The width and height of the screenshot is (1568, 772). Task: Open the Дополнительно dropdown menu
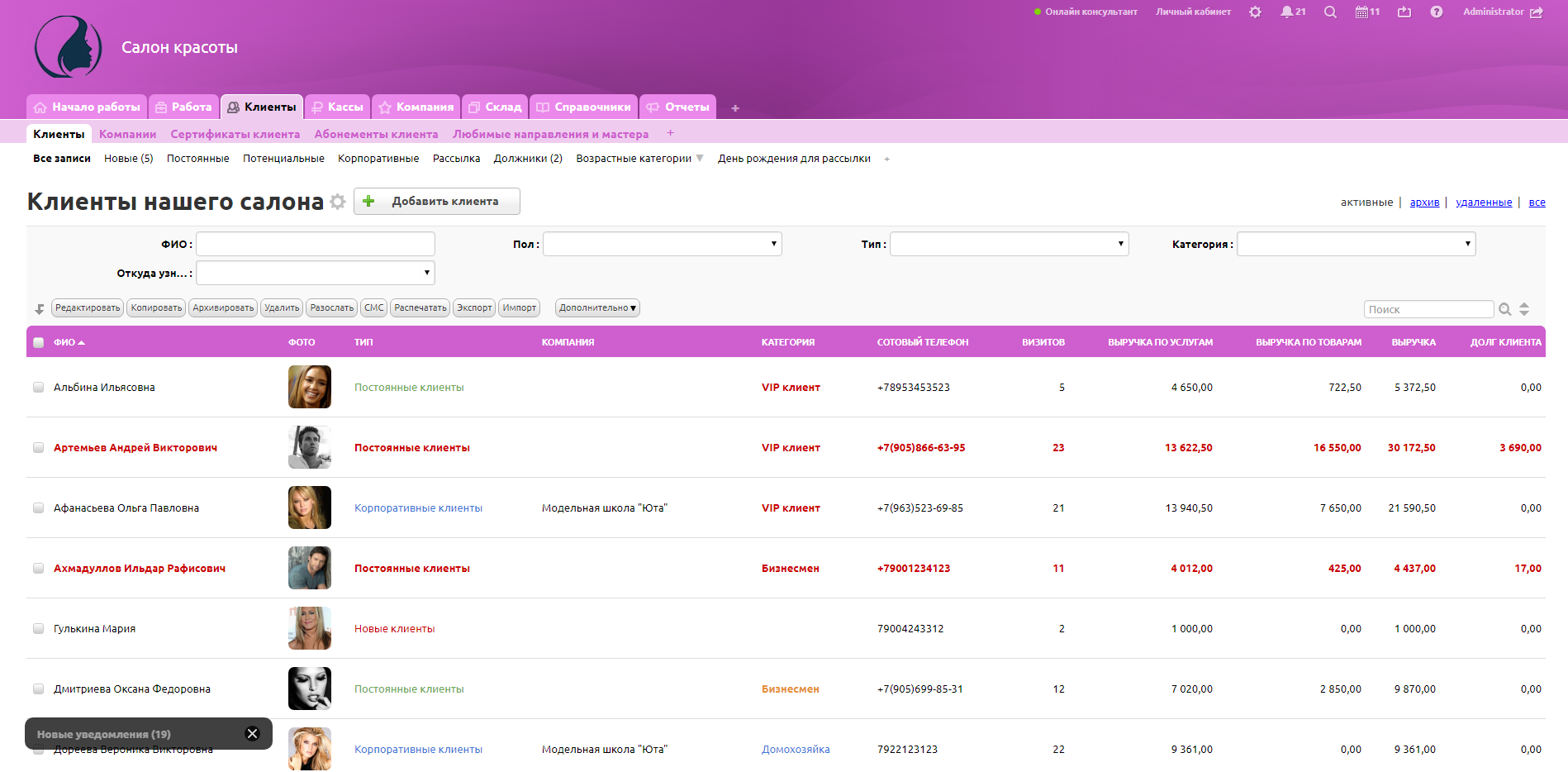point(597,308)
